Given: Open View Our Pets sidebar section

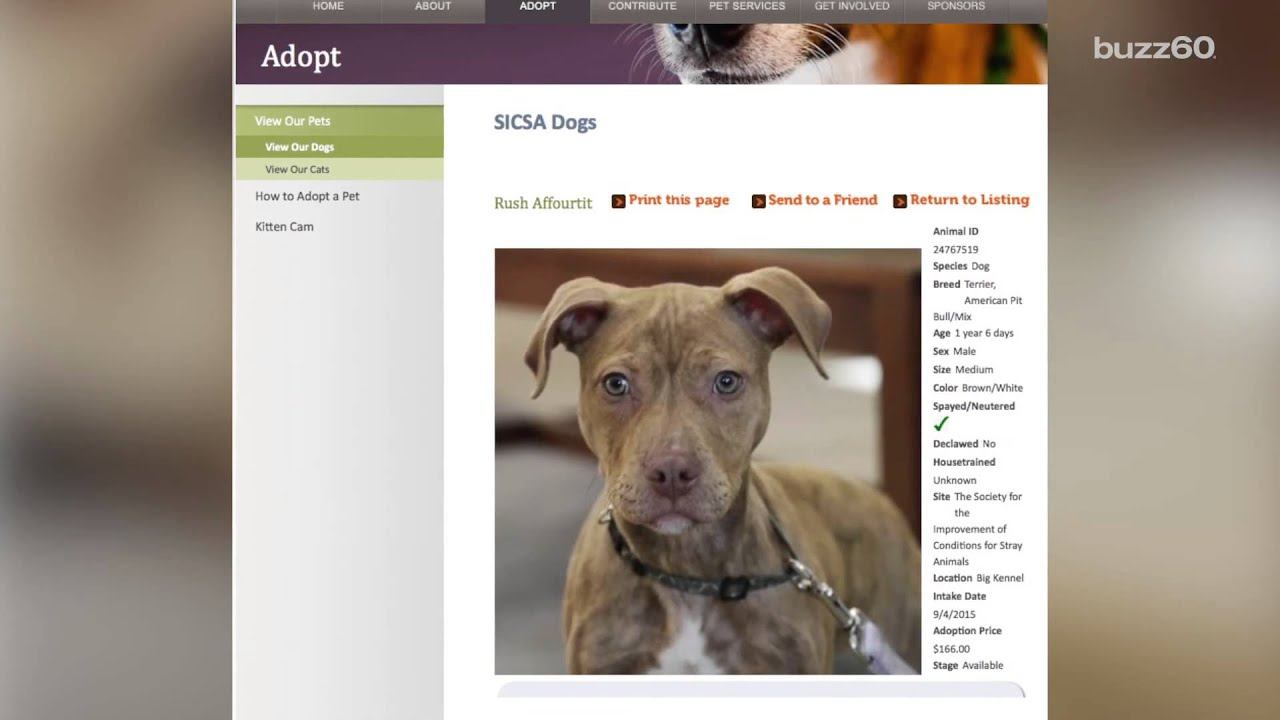Looking at the screenshot, I should pos(340,121).
